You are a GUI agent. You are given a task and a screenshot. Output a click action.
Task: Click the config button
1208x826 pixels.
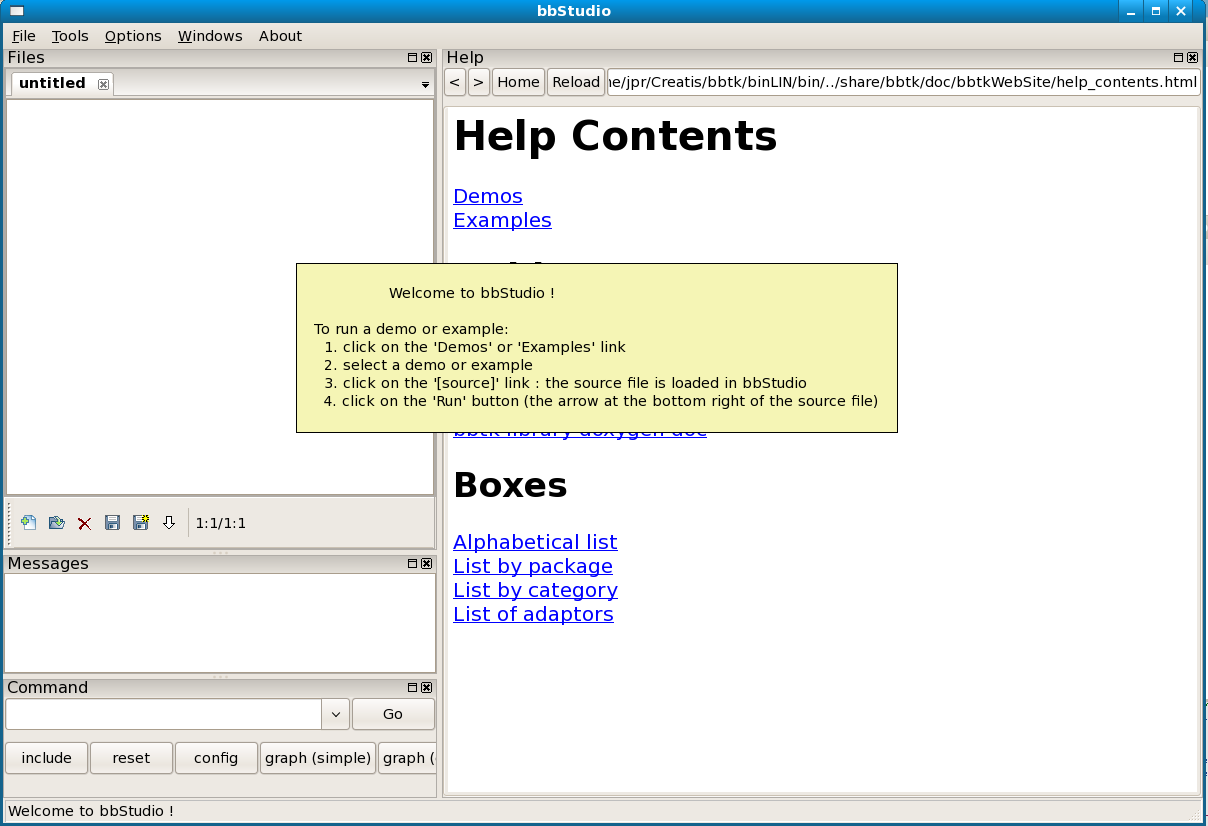coord(216,758)
